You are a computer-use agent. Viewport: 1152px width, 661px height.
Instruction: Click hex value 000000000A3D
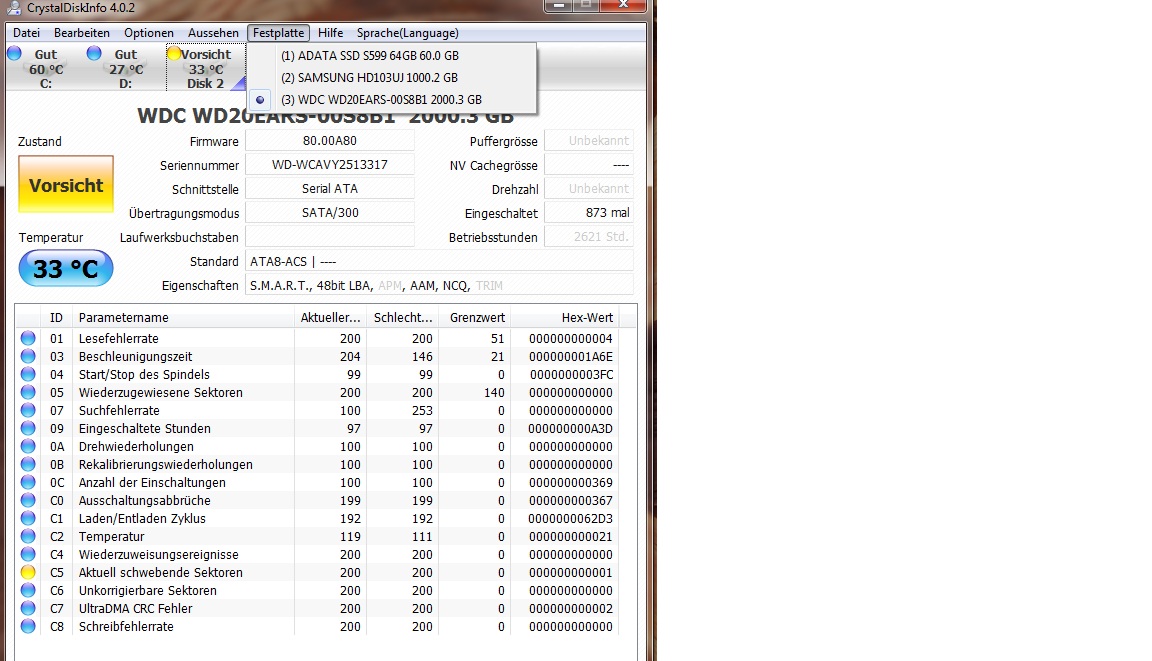(570, 428)
